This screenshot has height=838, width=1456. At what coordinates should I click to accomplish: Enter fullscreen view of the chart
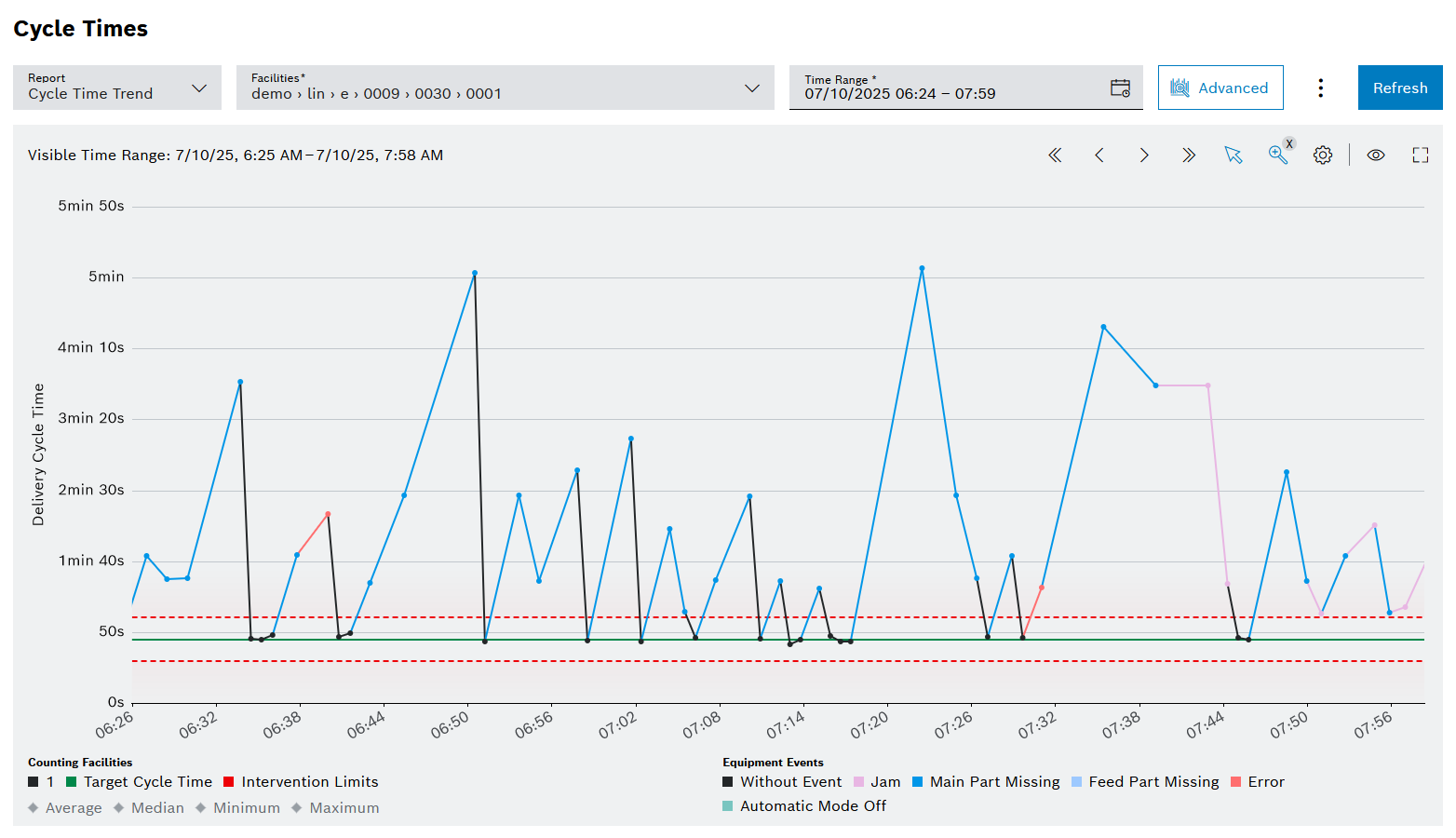(x=1420, y=155)
